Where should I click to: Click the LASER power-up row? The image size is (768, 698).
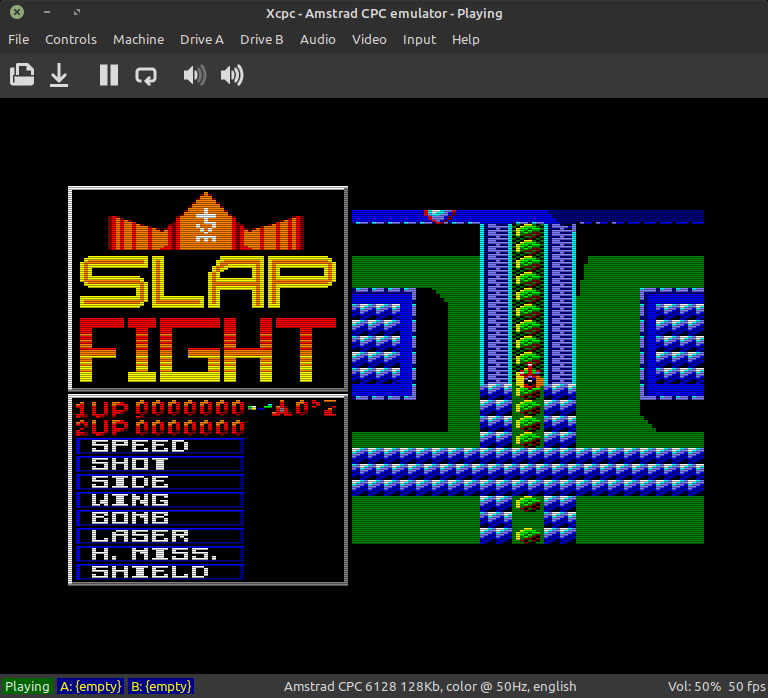pos(160,536)
